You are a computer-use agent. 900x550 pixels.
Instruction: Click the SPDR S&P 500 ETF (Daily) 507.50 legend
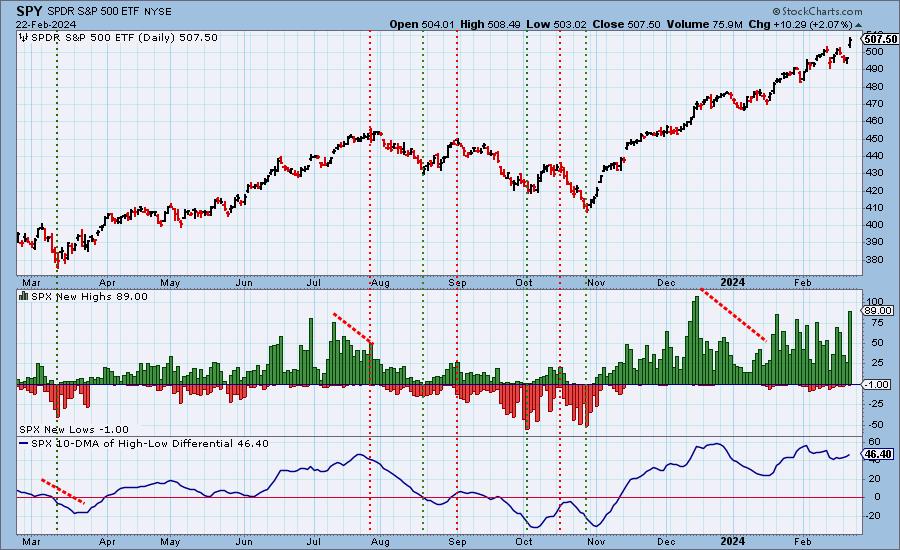pos(124,38)
